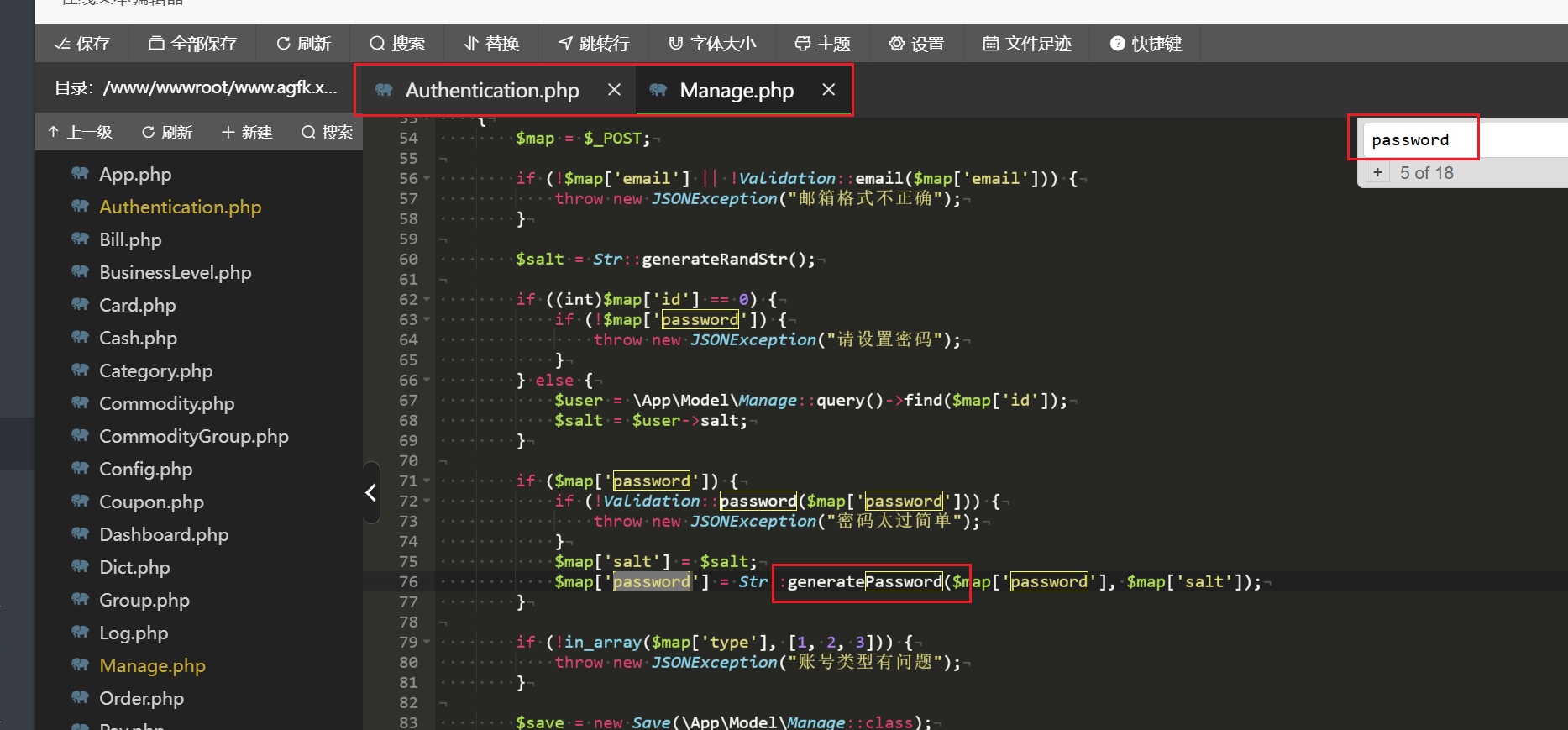
Task: Fold the else block at line 66
Action: point(427,380)
